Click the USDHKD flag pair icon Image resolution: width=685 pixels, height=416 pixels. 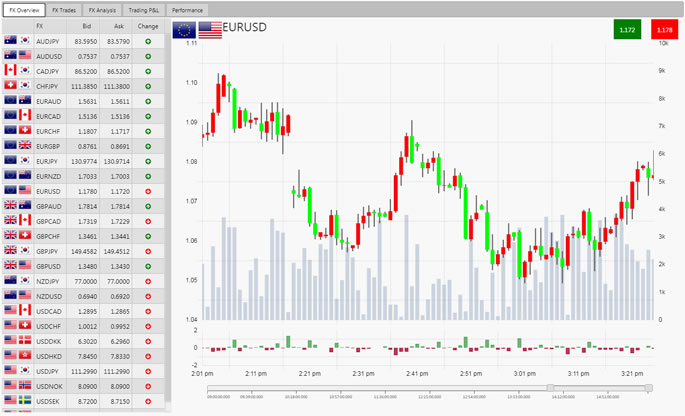pos(17,354)
